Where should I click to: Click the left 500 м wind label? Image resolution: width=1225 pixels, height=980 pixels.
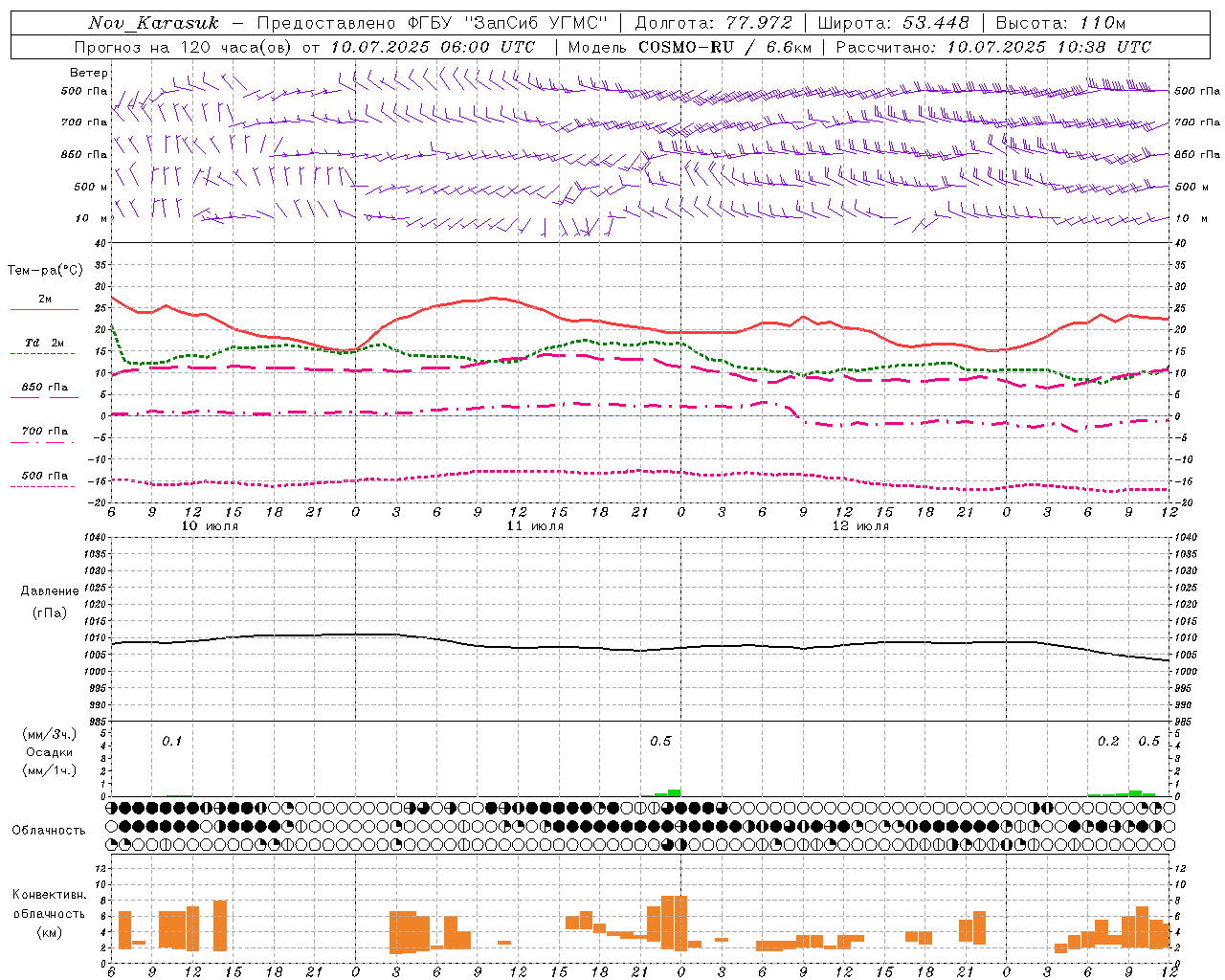91,187
